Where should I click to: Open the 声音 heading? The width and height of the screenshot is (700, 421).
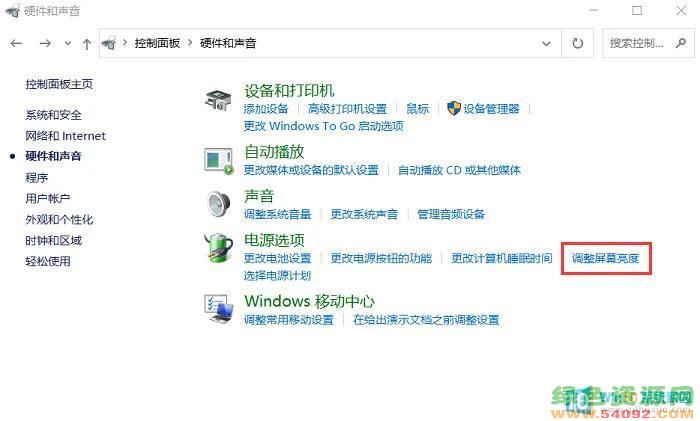click(259, 196)
